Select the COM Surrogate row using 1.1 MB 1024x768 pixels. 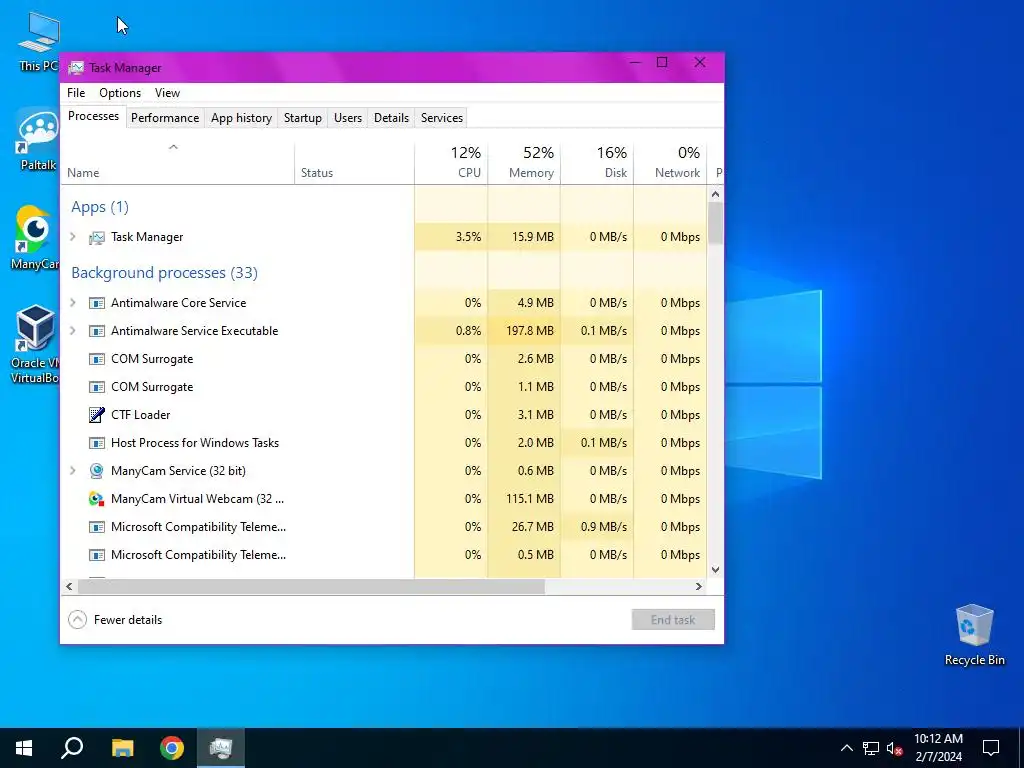(384, 387)
